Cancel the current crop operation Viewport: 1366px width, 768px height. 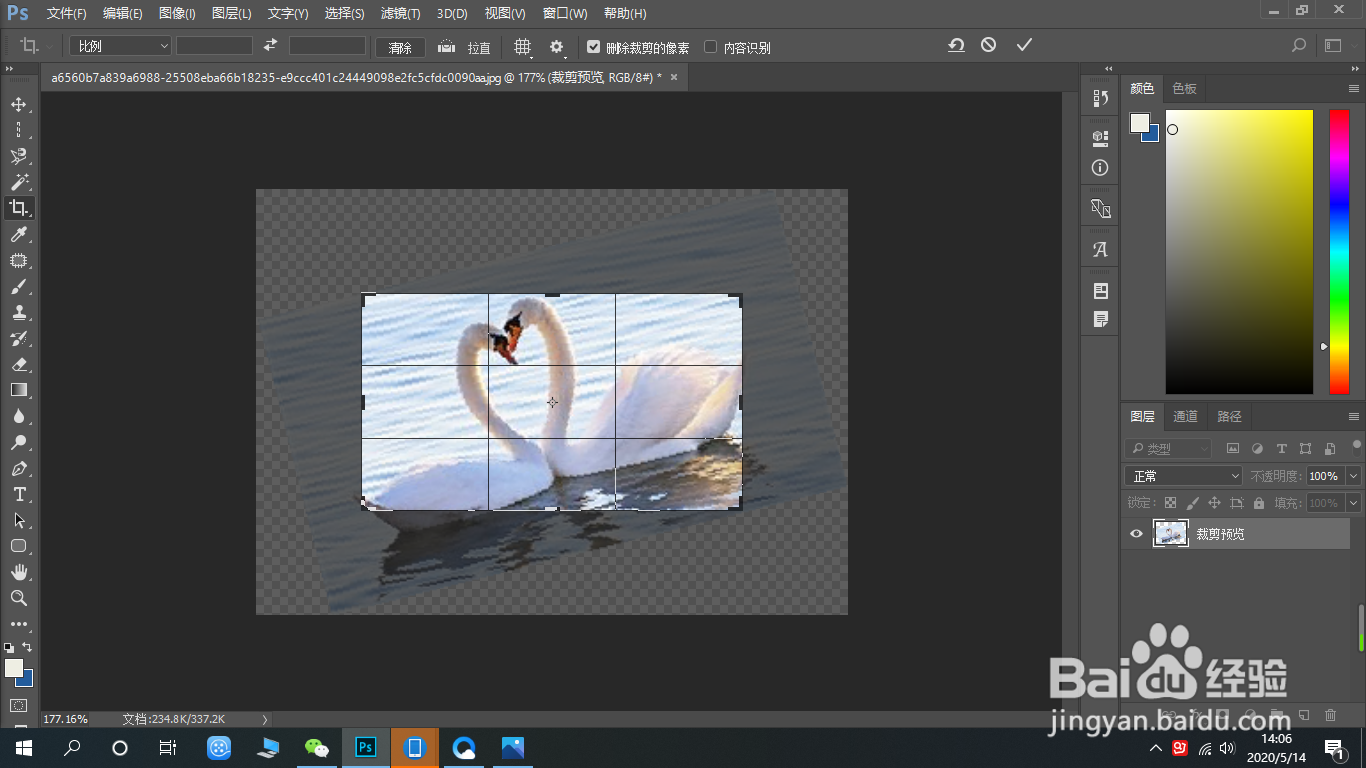988,45
